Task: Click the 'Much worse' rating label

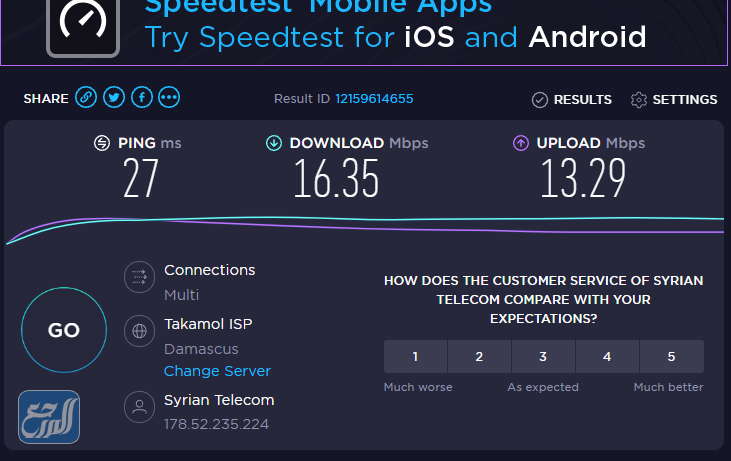Action: point(418,387)
